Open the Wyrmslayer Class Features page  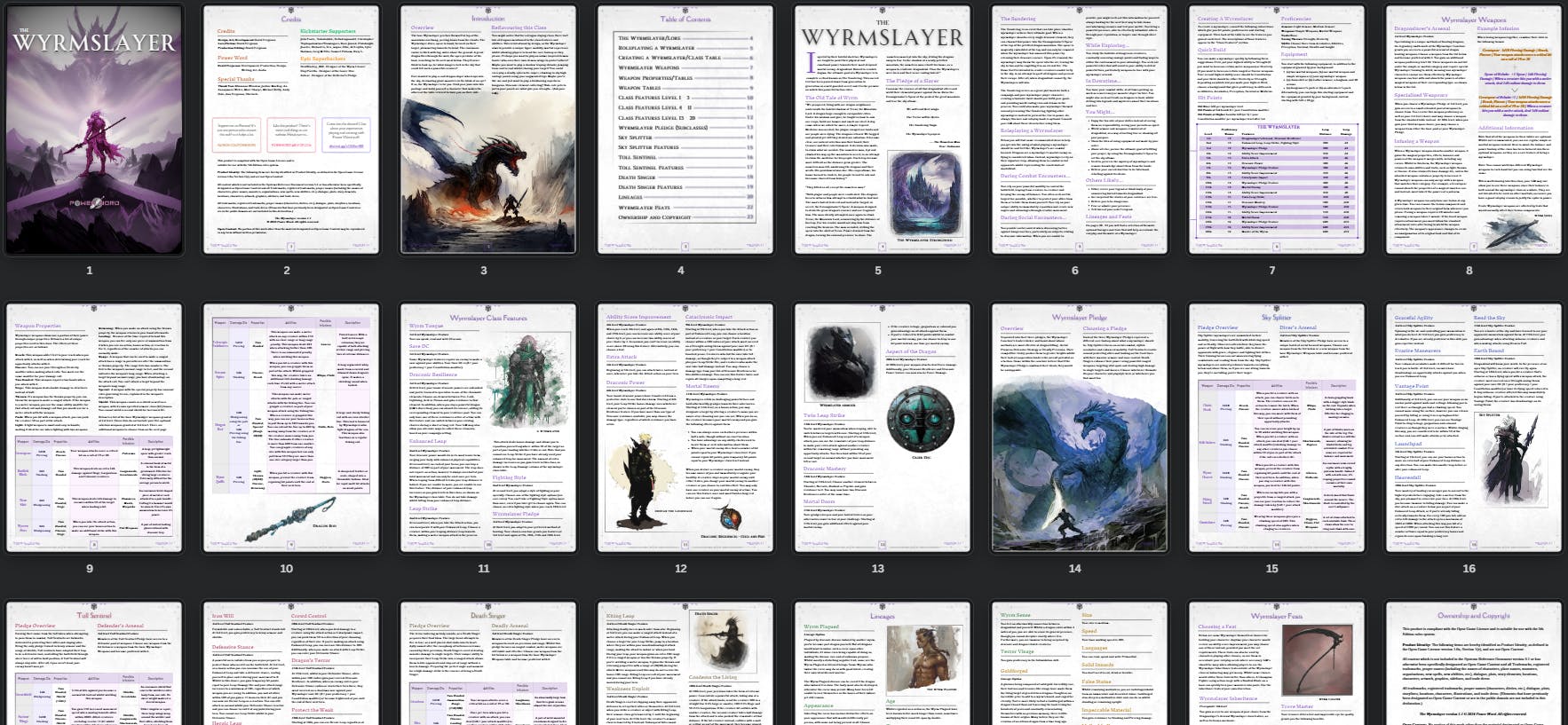click(488, 428)
